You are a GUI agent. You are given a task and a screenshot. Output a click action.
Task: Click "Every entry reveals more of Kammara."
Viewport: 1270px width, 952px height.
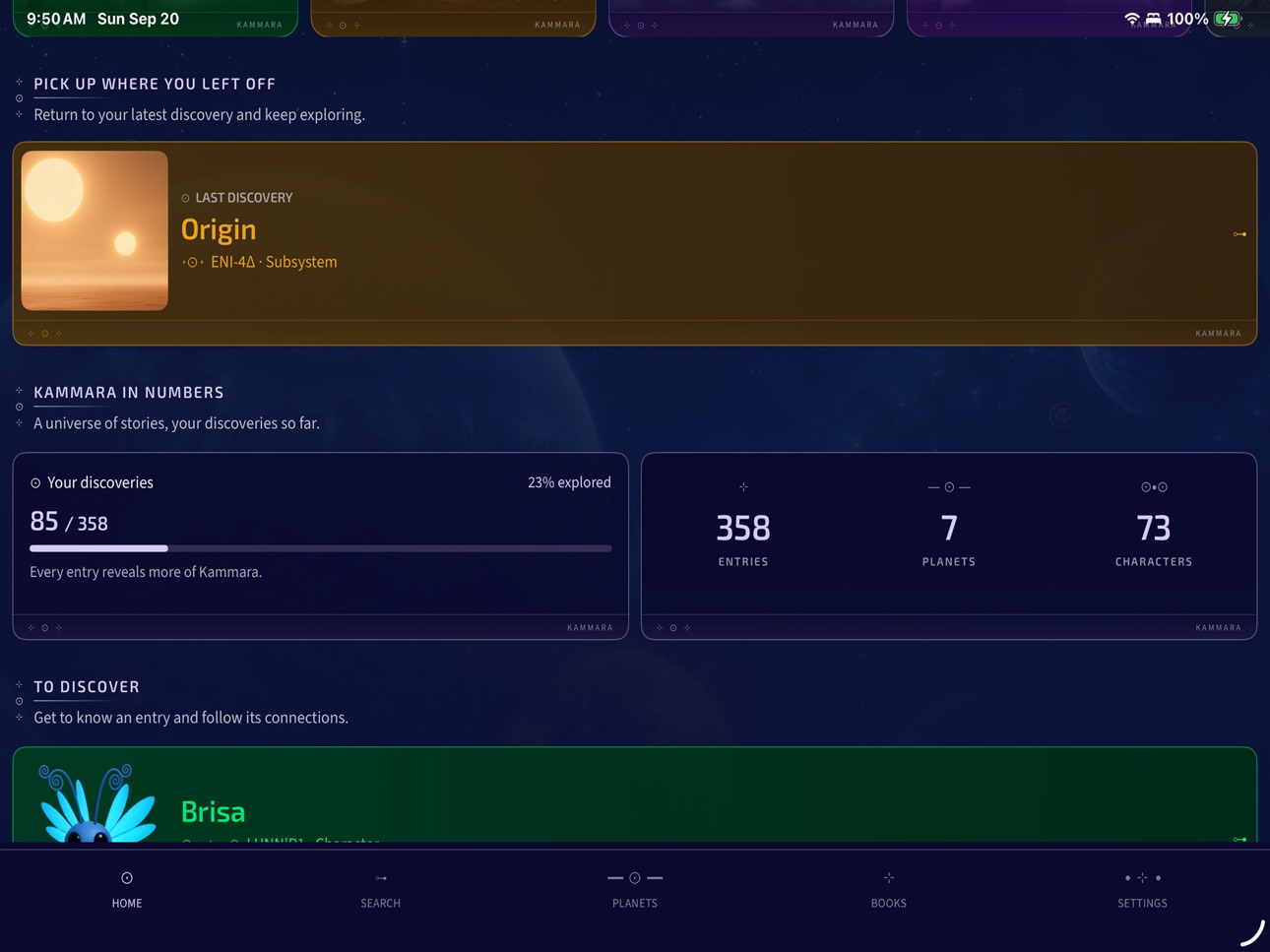pos(146,572)
